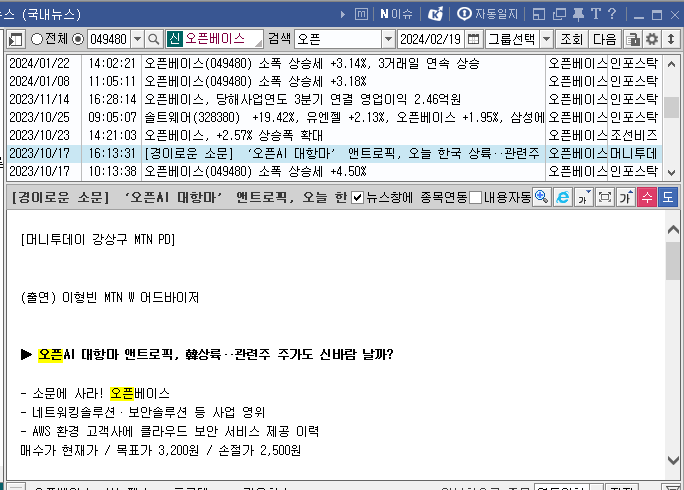Click the news list scrollbar down arrow
Viewport: 684px width, 490px height.
point(672,173)
